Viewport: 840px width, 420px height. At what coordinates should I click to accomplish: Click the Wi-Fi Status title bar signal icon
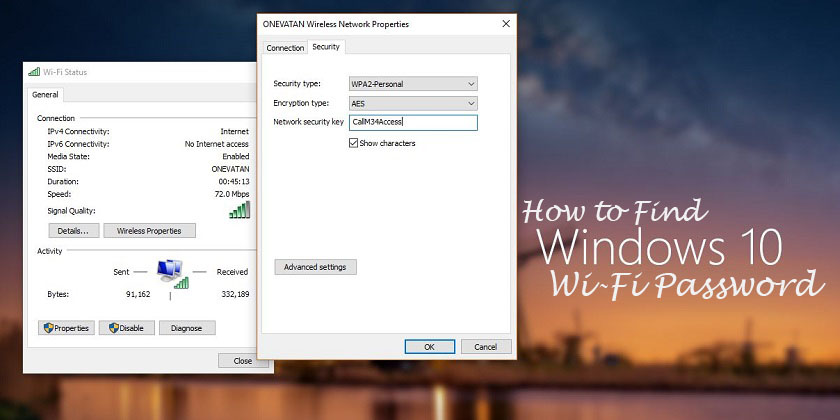[34, 72]
